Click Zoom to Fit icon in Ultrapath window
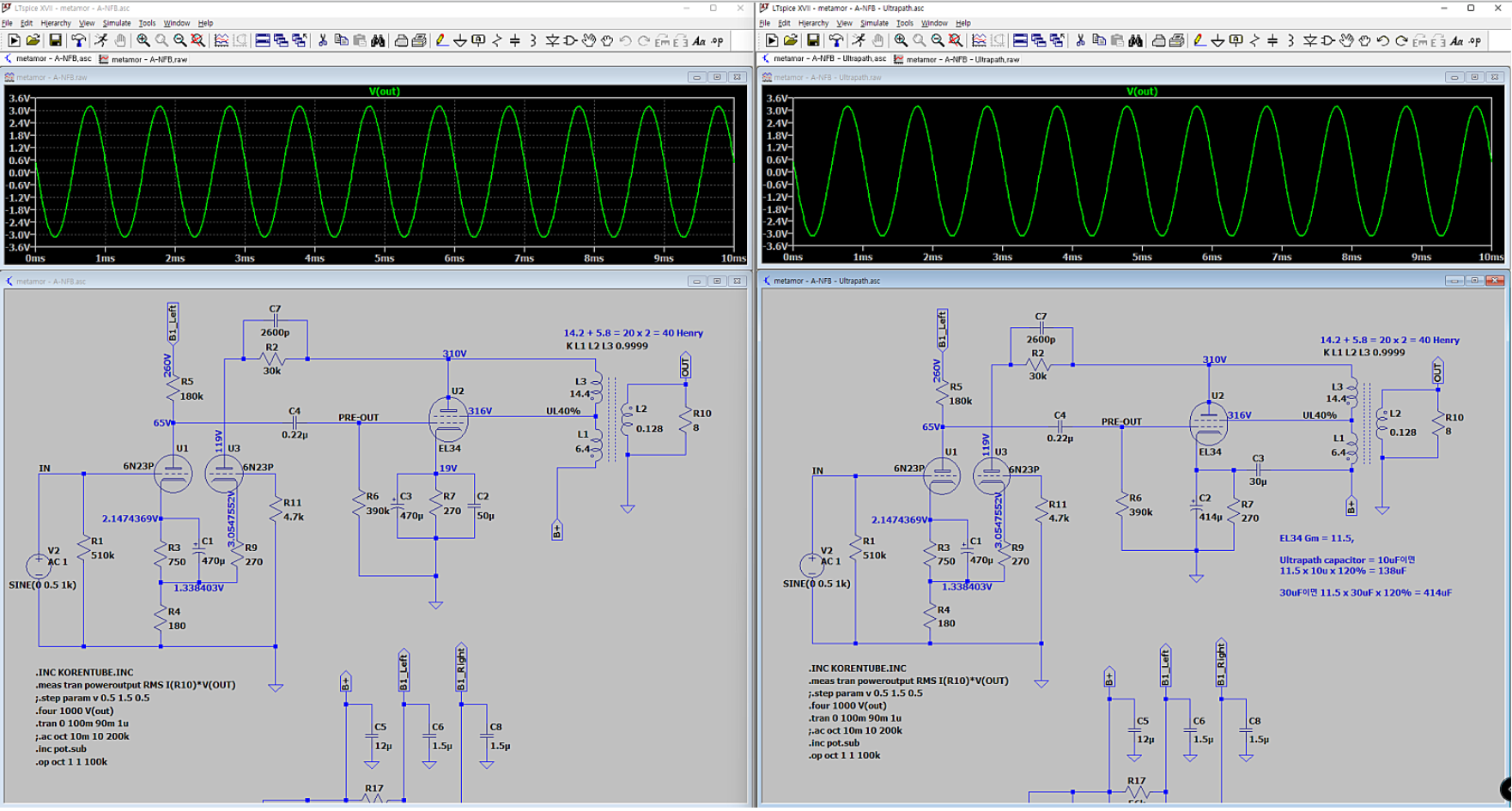 pyautogui.click(x=956, y=40)
